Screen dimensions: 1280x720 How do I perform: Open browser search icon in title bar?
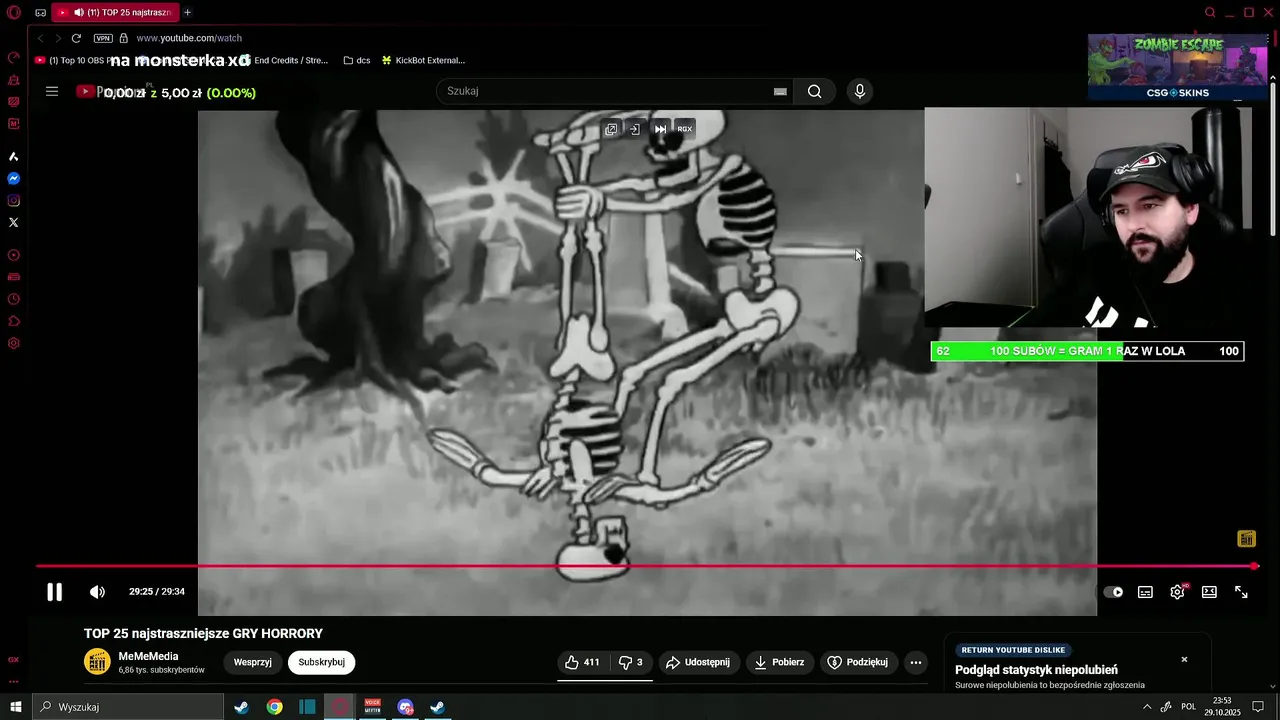tap(1210, 12)
